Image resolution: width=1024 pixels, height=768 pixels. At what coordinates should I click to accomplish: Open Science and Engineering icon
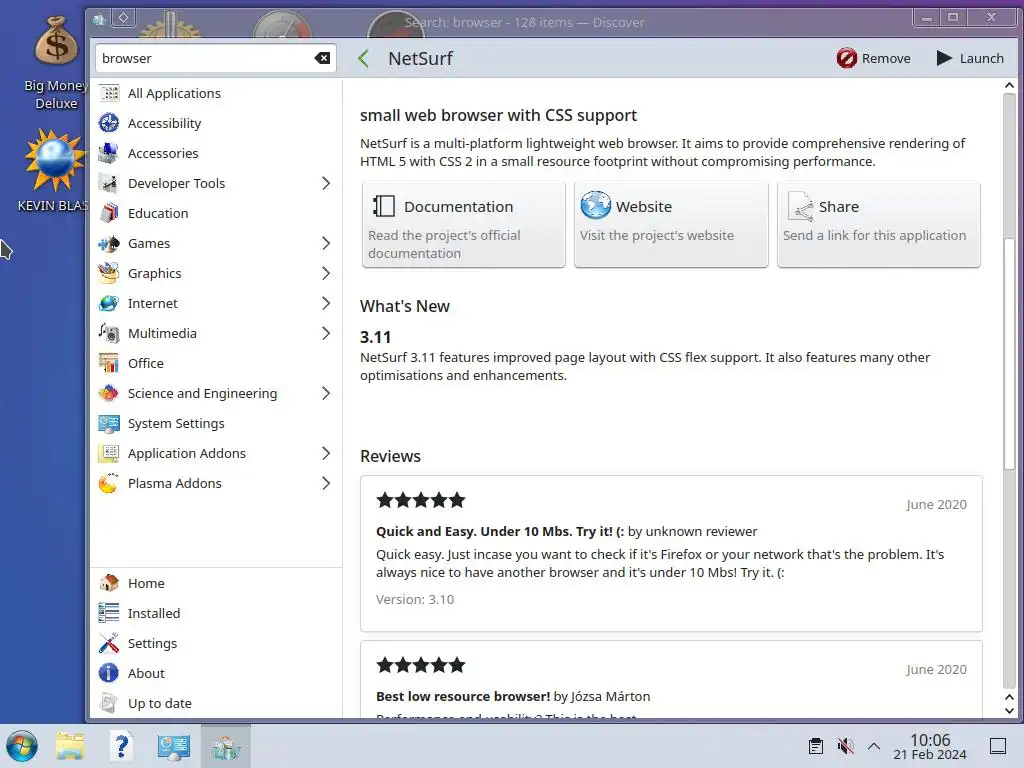point(108,394)
